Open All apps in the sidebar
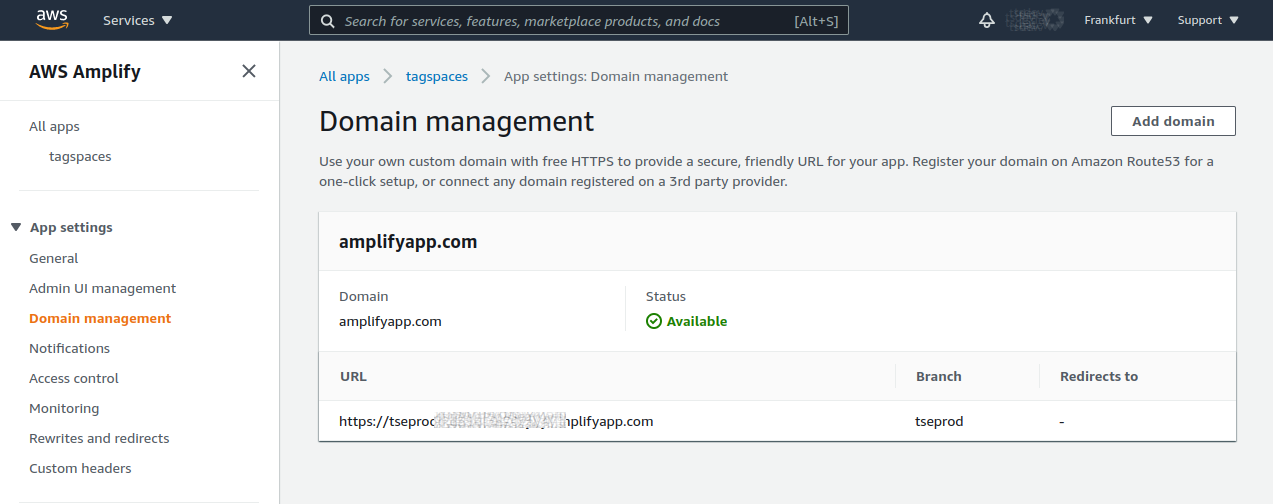This screenshot has width=1273, height=504. pos(54,126)
